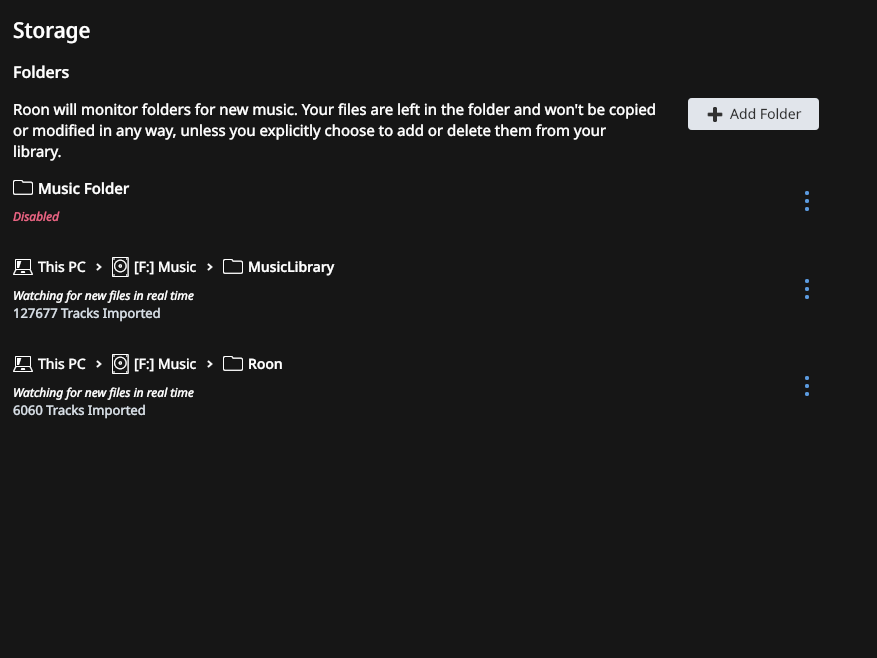The image size is (877, 658).
Task: Select the Roon folder label
Action: [x=265, y=364]
